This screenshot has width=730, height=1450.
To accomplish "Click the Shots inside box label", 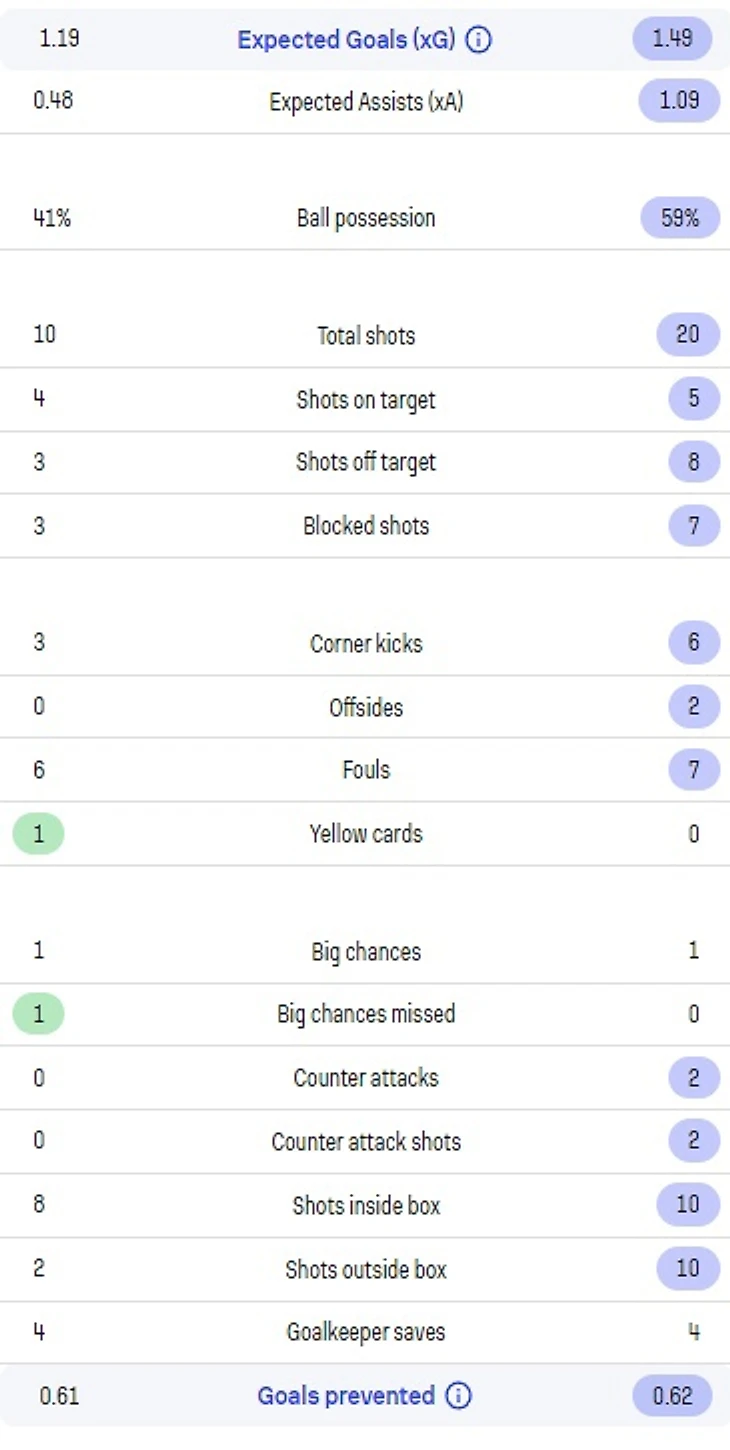I will pos(366,1205).
